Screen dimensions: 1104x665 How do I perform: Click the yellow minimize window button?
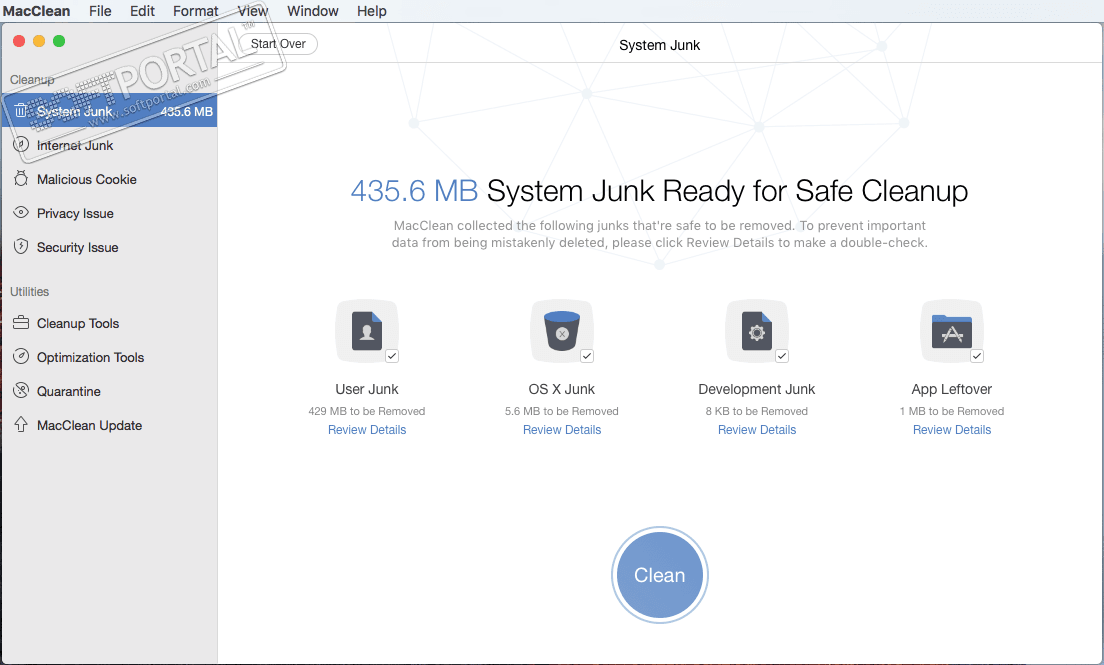click(x=39, y=41)
